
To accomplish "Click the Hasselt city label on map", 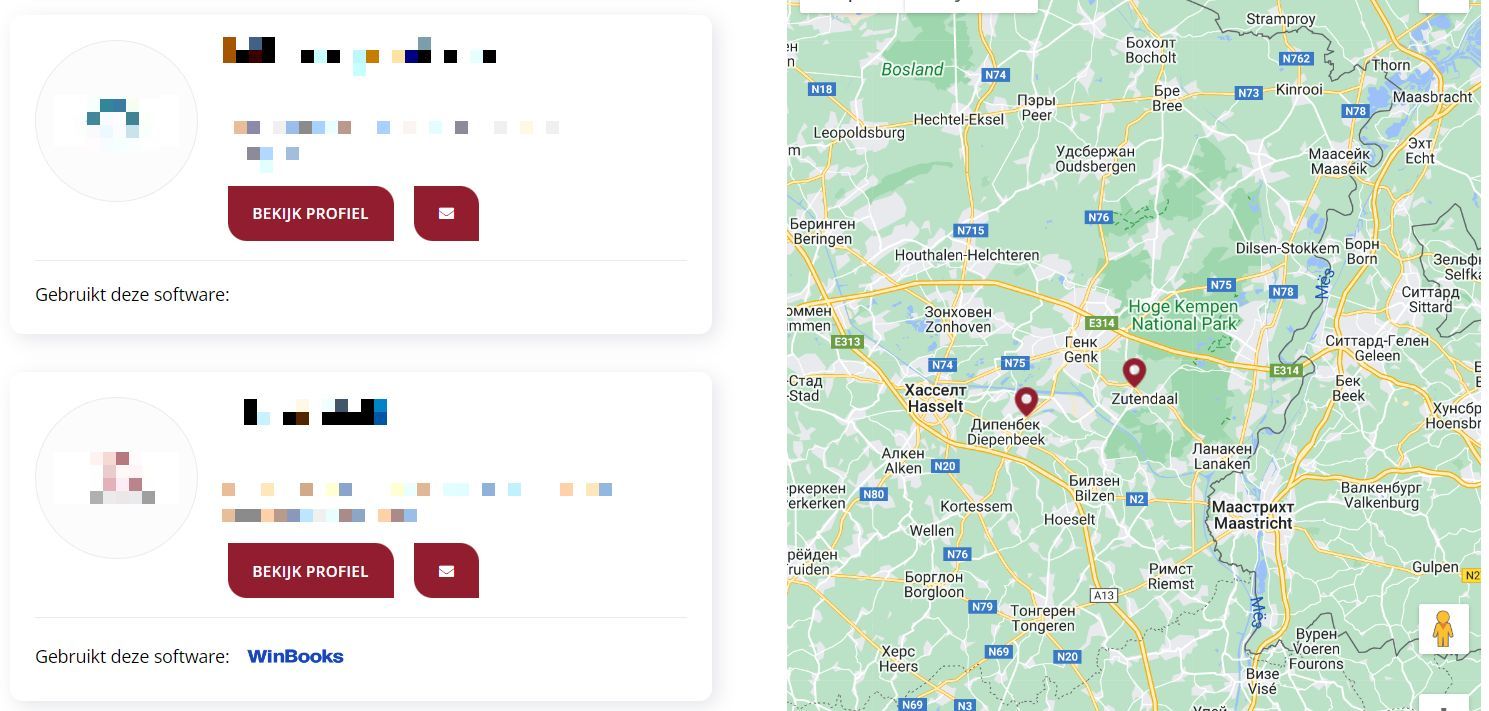I will pos(935,398).
